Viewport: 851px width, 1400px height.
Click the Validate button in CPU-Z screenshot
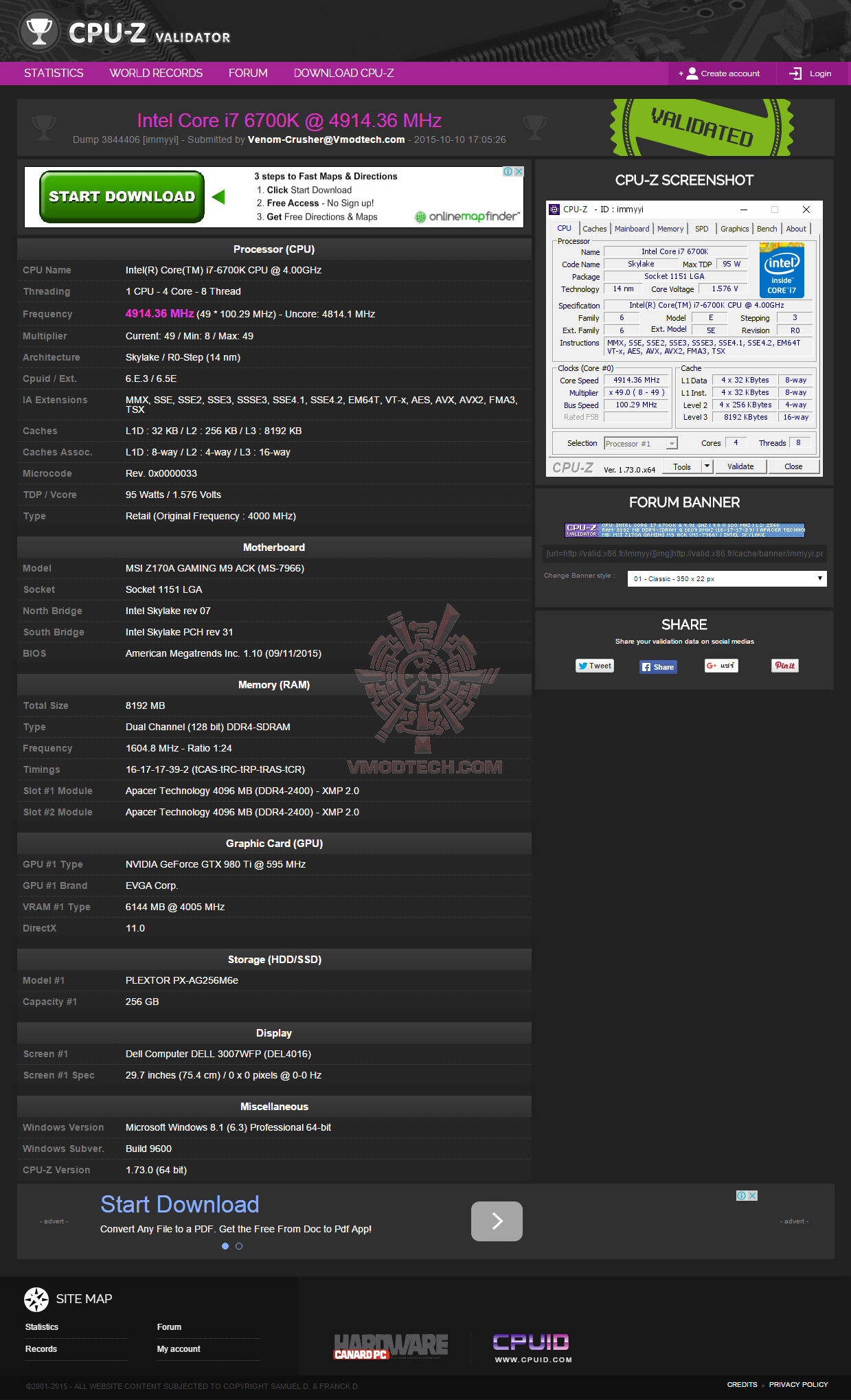coord(740,466)
